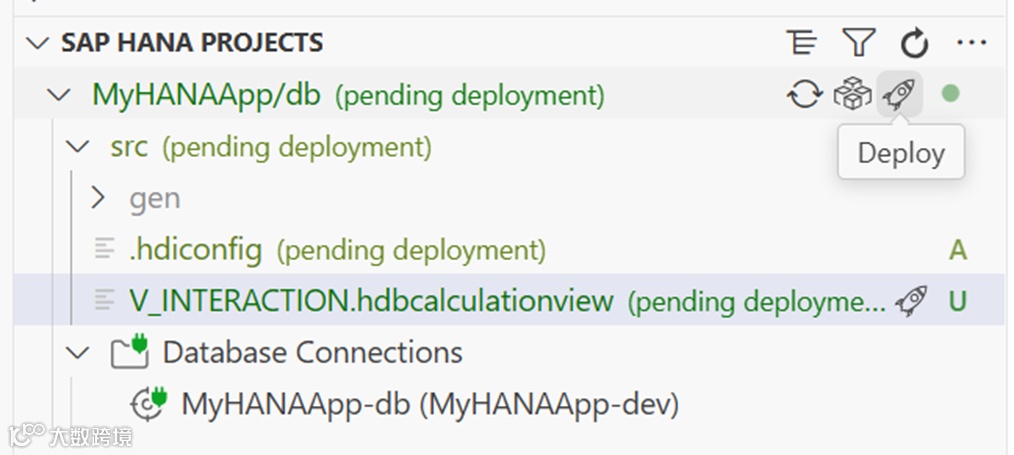
Task: Deploy MyHANAApp/db with the rocket icon
Action: click(899, 94)
